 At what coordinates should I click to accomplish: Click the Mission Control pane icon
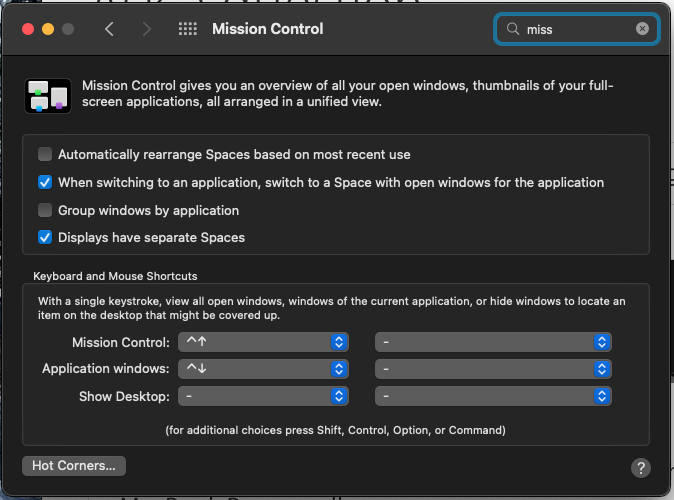(x=47, y=96)
